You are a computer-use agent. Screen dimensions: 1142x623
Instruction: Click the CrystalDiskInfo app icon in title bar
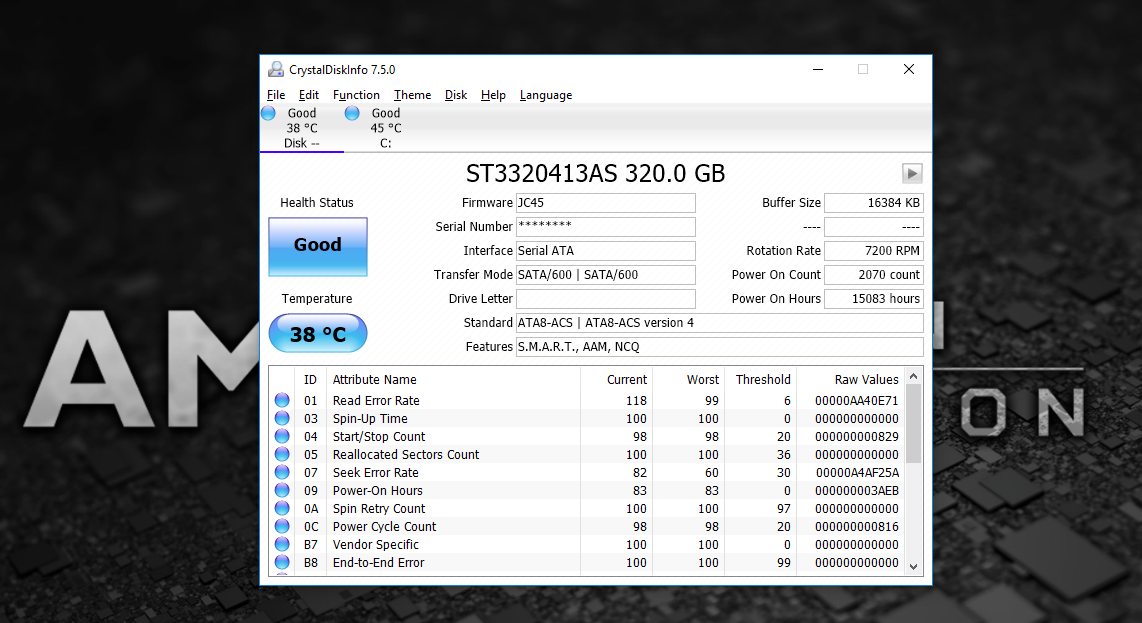point(275,69)
